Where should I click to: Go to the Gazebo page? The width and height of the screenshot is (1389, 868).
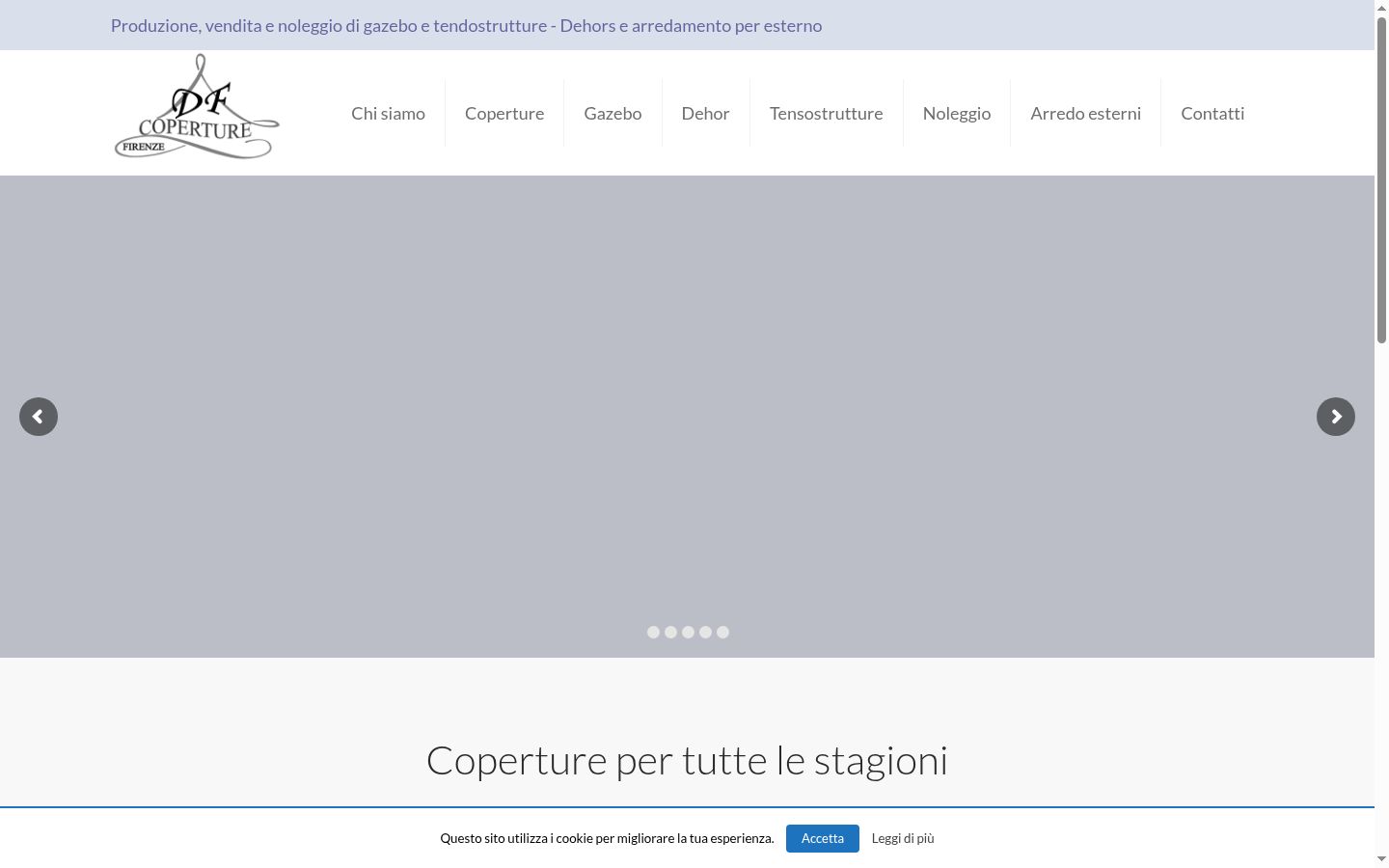pyautogui.click(x=613, y=113)
